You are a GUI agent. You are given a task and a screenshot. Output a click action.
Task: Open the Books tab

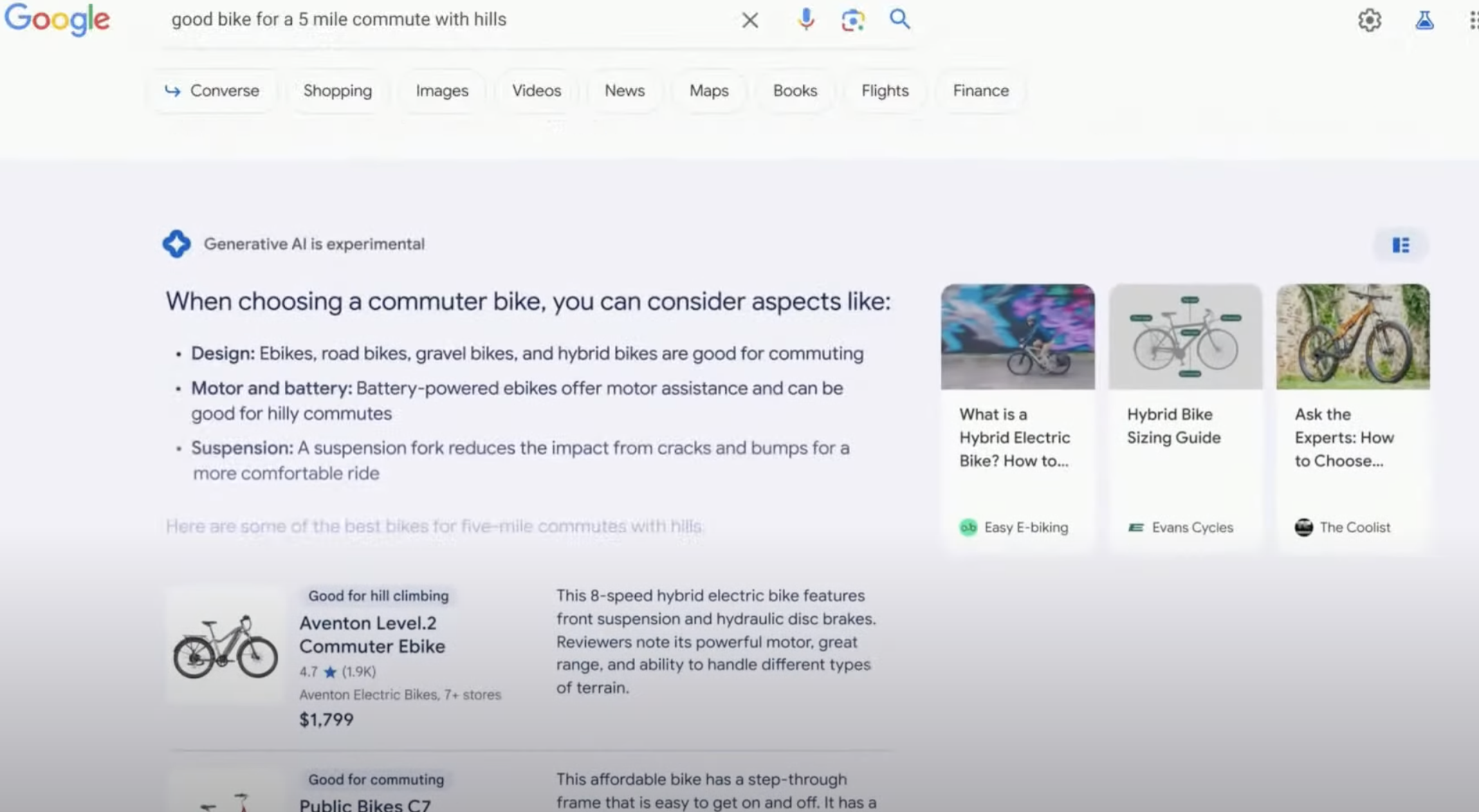point(795,91)
